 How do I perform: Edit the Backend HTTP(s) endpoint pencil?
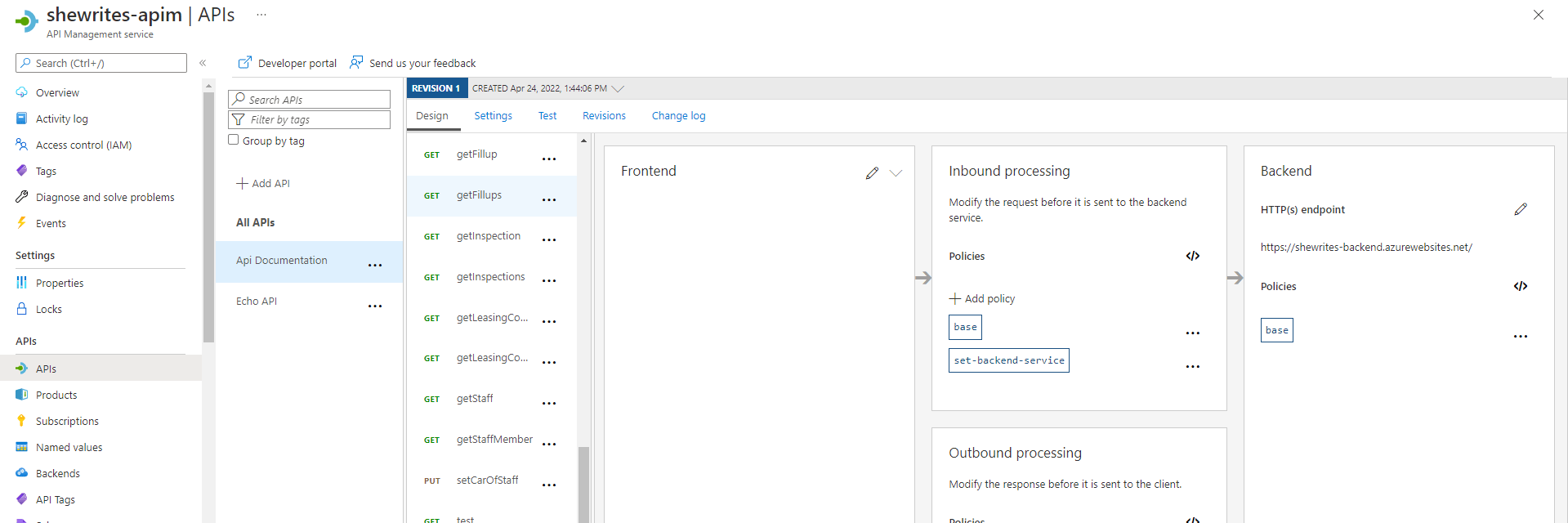[x=1521, y=209]
